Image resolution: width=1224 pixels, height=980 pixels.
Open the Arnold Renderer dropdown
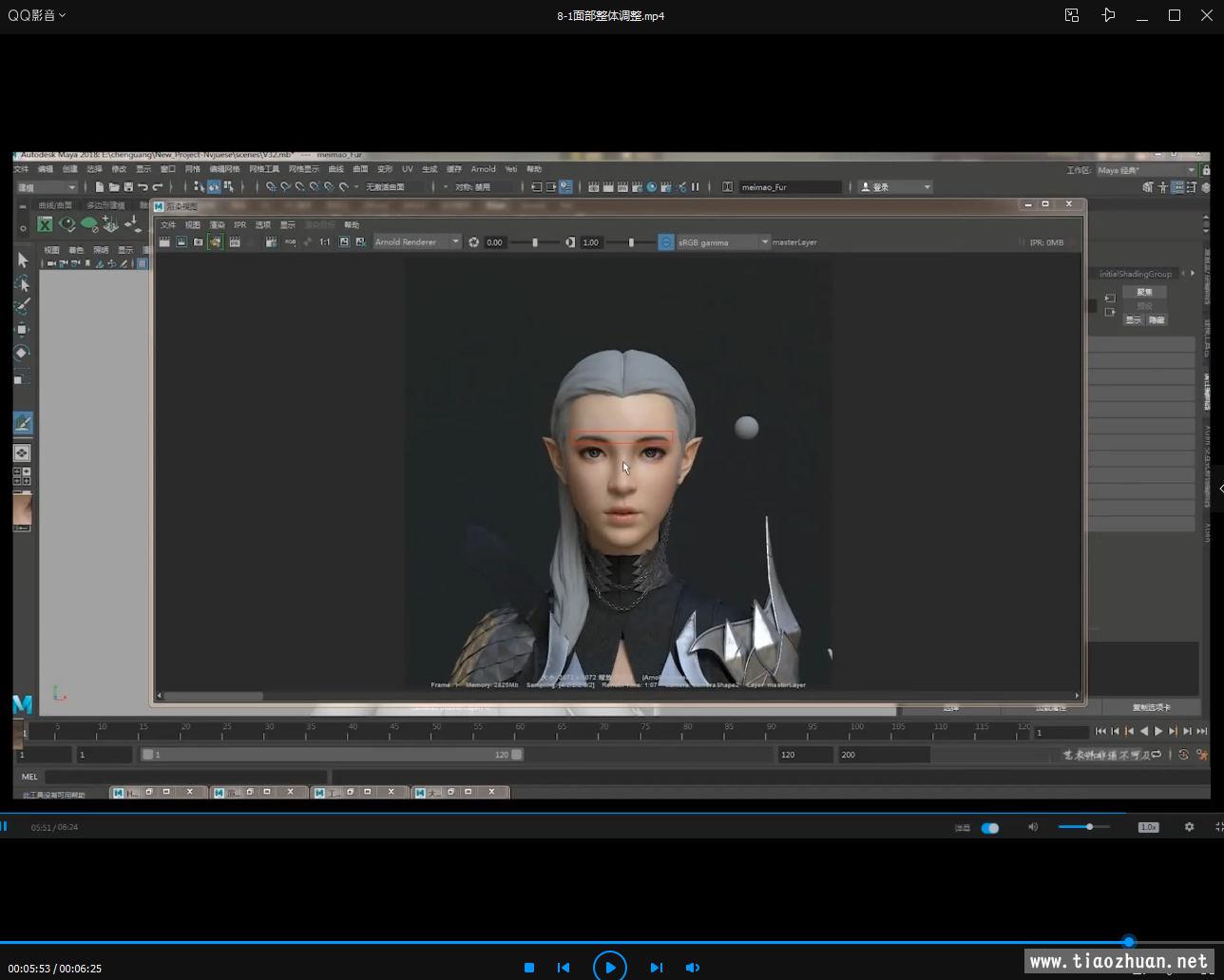pyautogui.click(x=417, y=242)
